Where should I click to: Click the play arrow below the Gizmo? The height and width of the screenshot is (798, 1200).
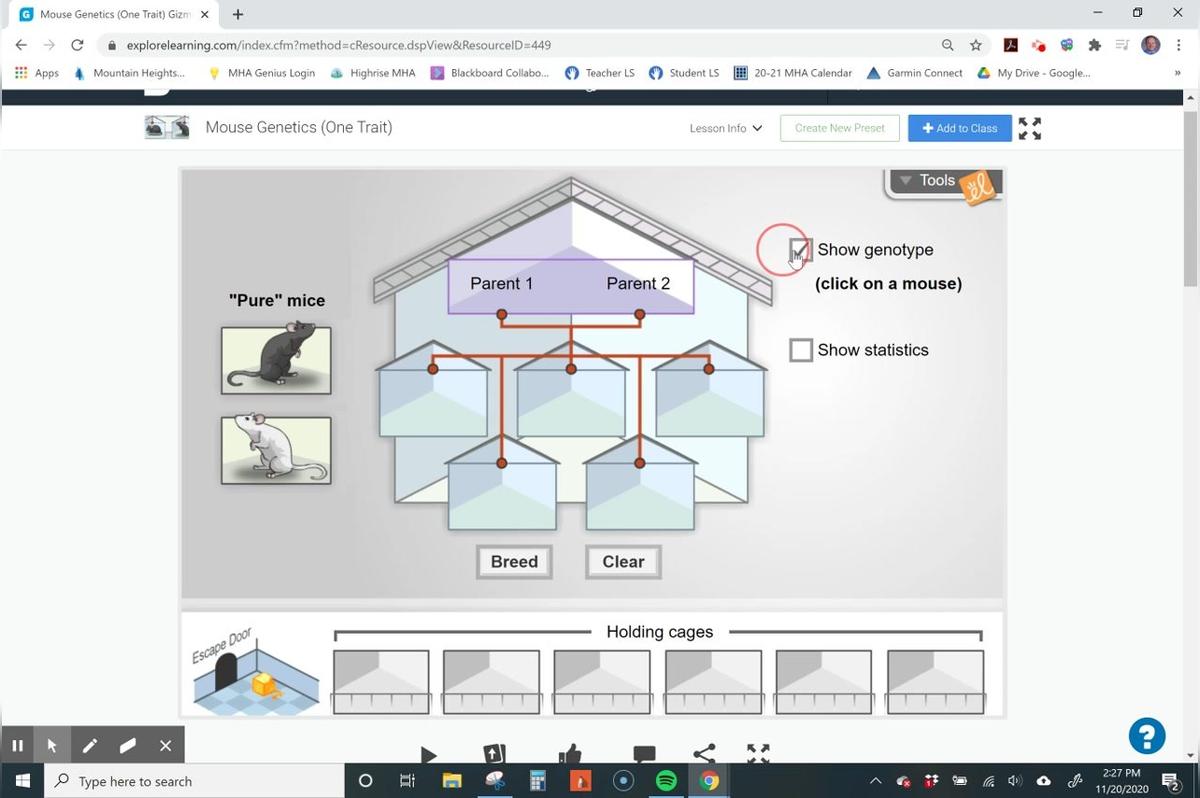428,755
